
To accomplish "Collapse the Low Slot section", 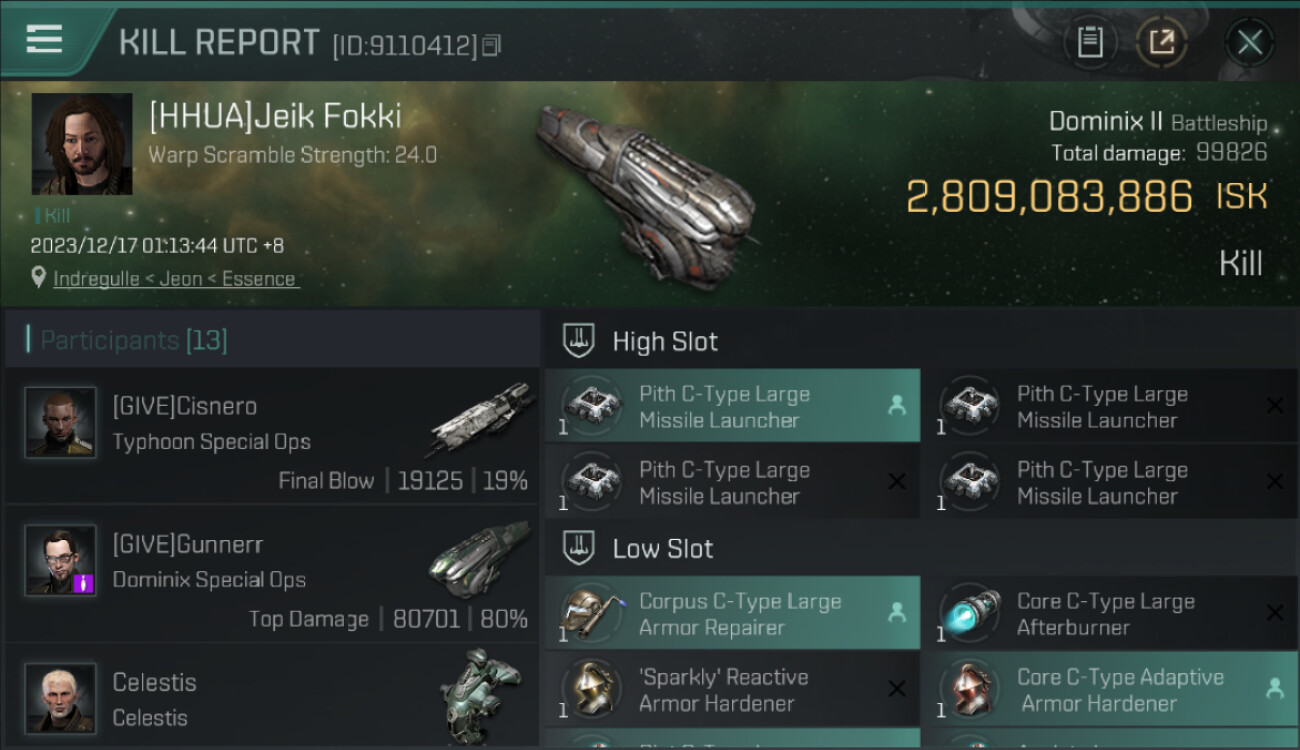I will pyautogui.click(x=578, y=548).
